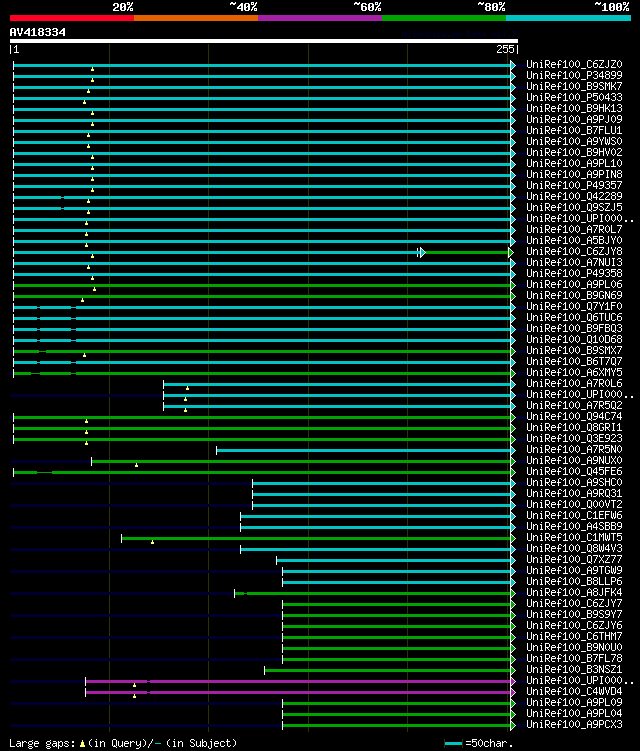The height and width of the screenshot is (751, 640).
Task: Open the UniRef100_B6T7Q7 hit label
Action: coord(574,362)
